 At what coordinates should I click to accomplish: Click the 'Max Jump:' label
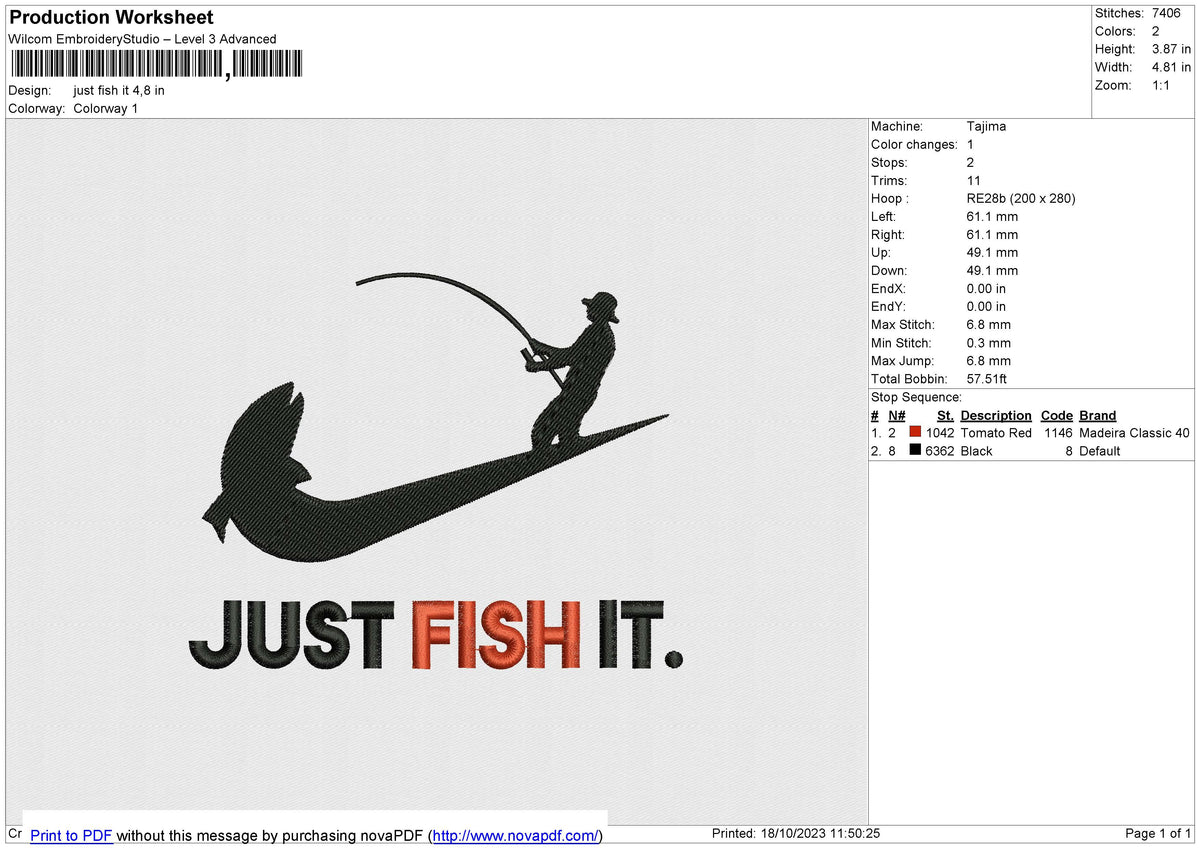pos(901,361)
